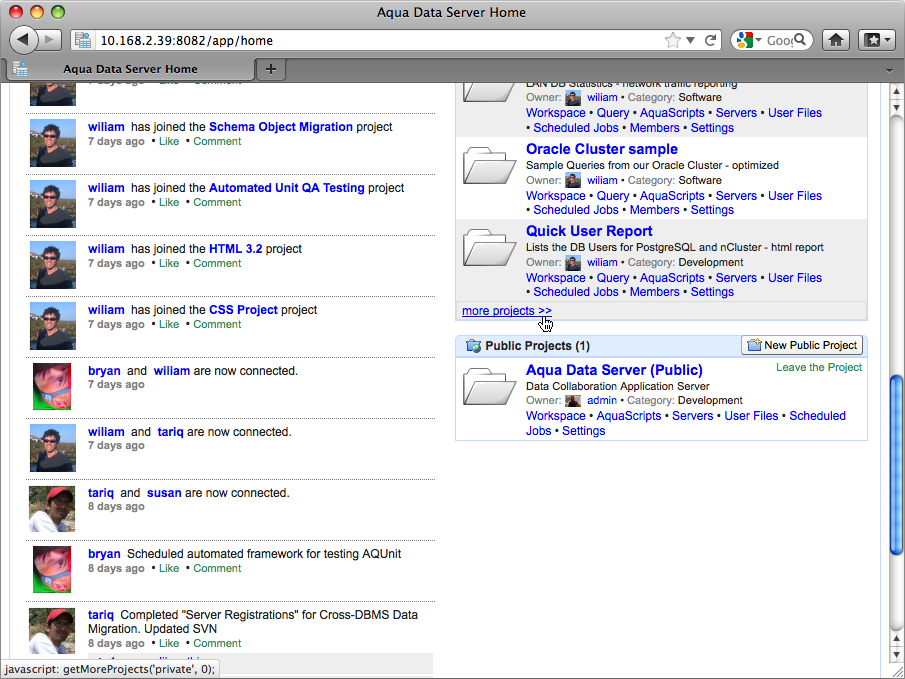Screen dimensions: 905x679
Task: Open Members for the LAN DB Statistics project
Action: (x=654, y=128)
